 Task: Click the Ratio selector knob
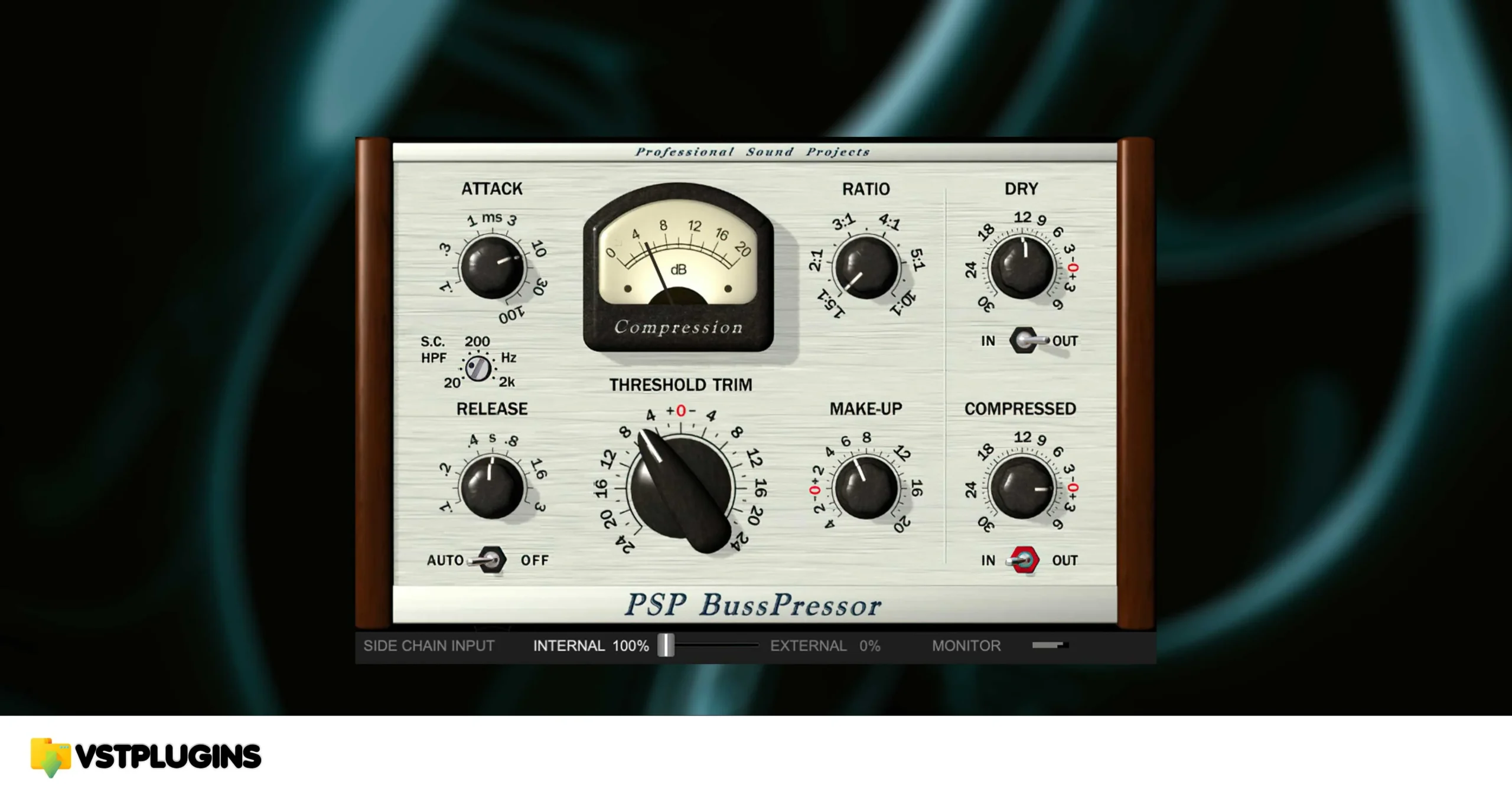pos(866,267)
